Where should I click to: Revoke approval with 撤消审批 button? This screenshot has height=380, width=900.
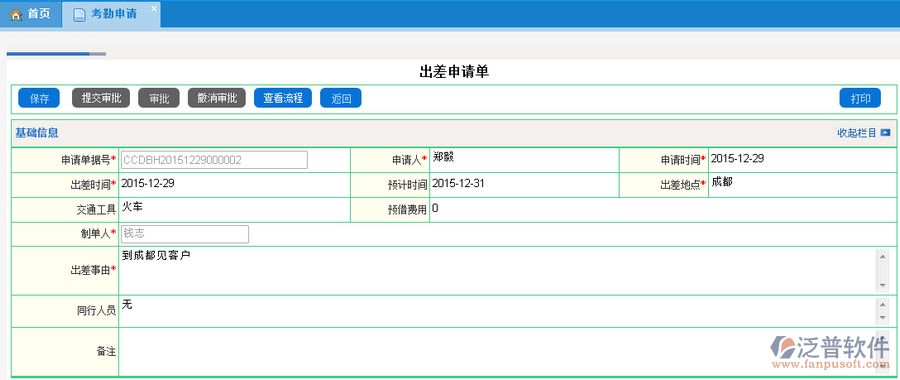pyautogui.click(x=217, y=98)
